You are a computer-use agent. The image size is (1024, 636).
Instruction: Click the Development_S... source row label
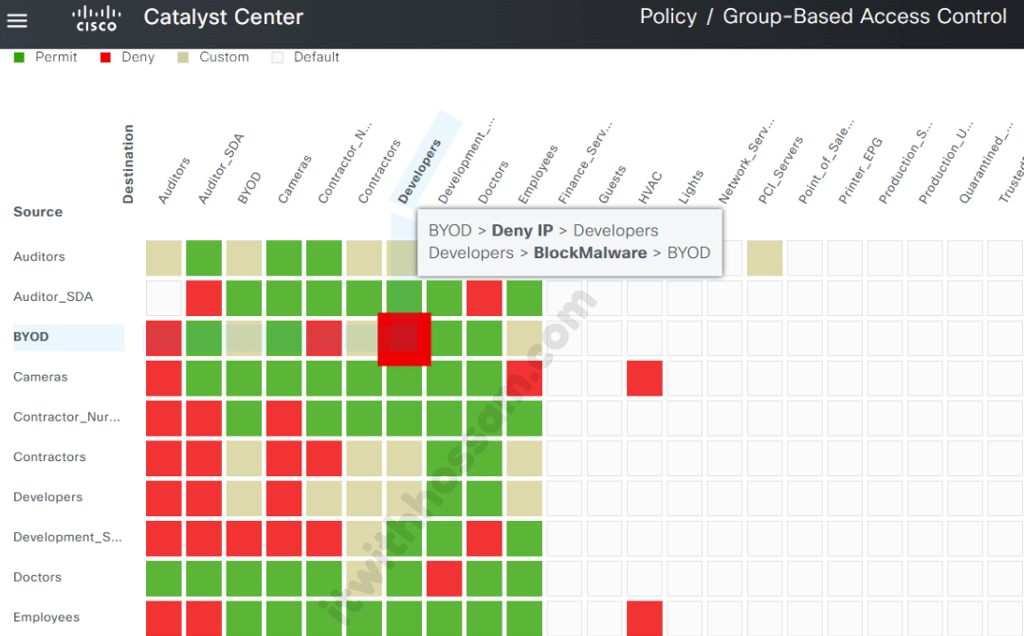click(67, 537)
